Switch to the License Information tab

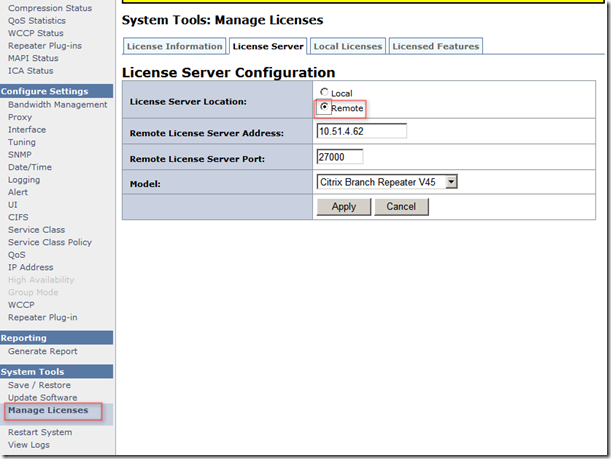tap(175, 46)
